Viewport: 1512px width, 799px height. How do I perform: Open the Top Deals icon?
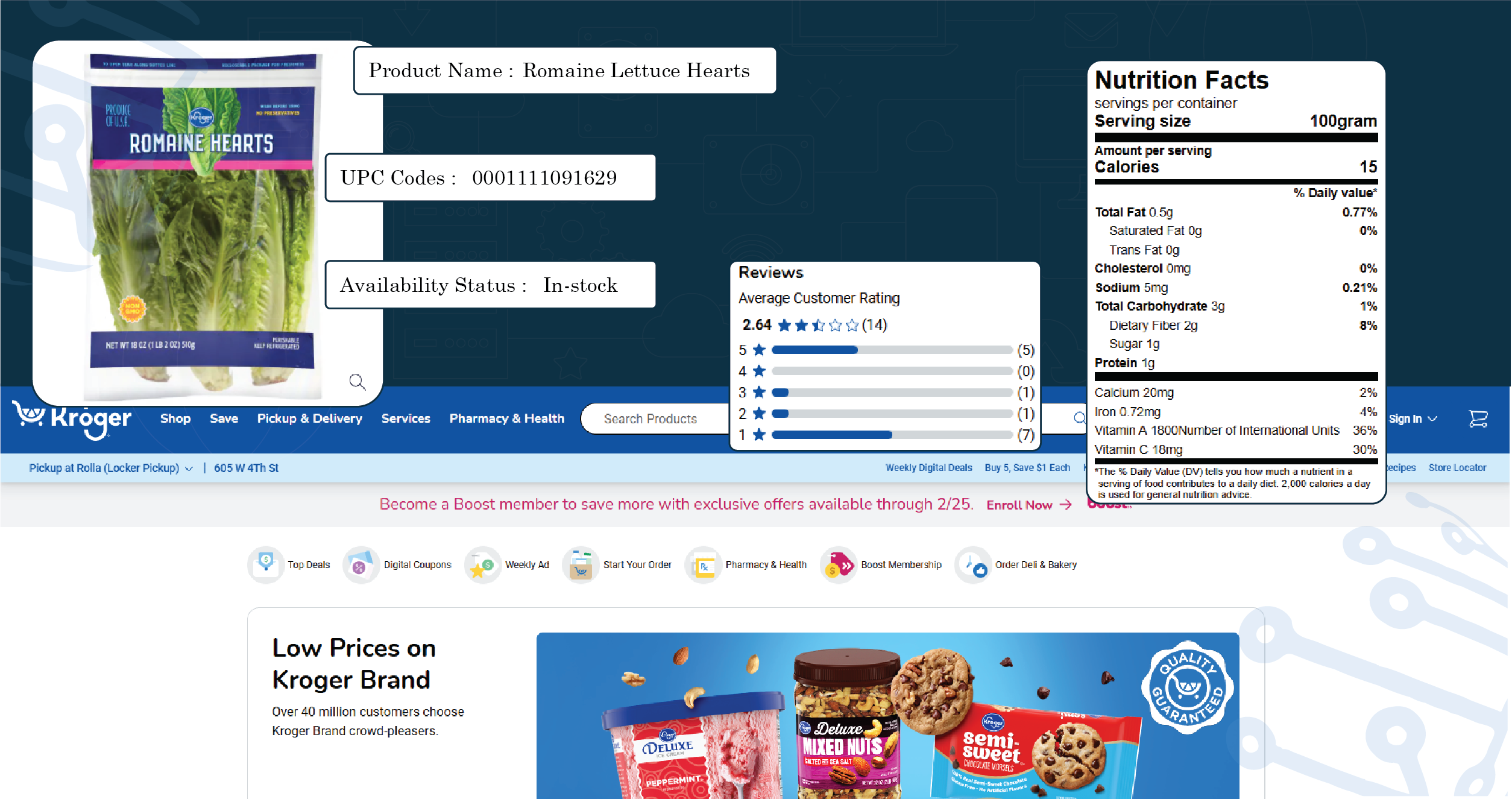click(266, 564)
